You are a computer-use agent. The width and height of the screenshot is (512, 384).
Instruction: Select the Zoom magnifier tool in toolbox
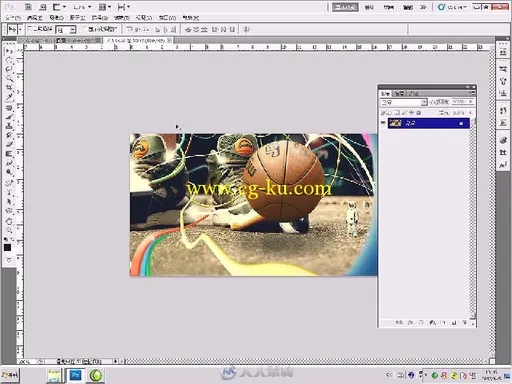pos(9,230)
